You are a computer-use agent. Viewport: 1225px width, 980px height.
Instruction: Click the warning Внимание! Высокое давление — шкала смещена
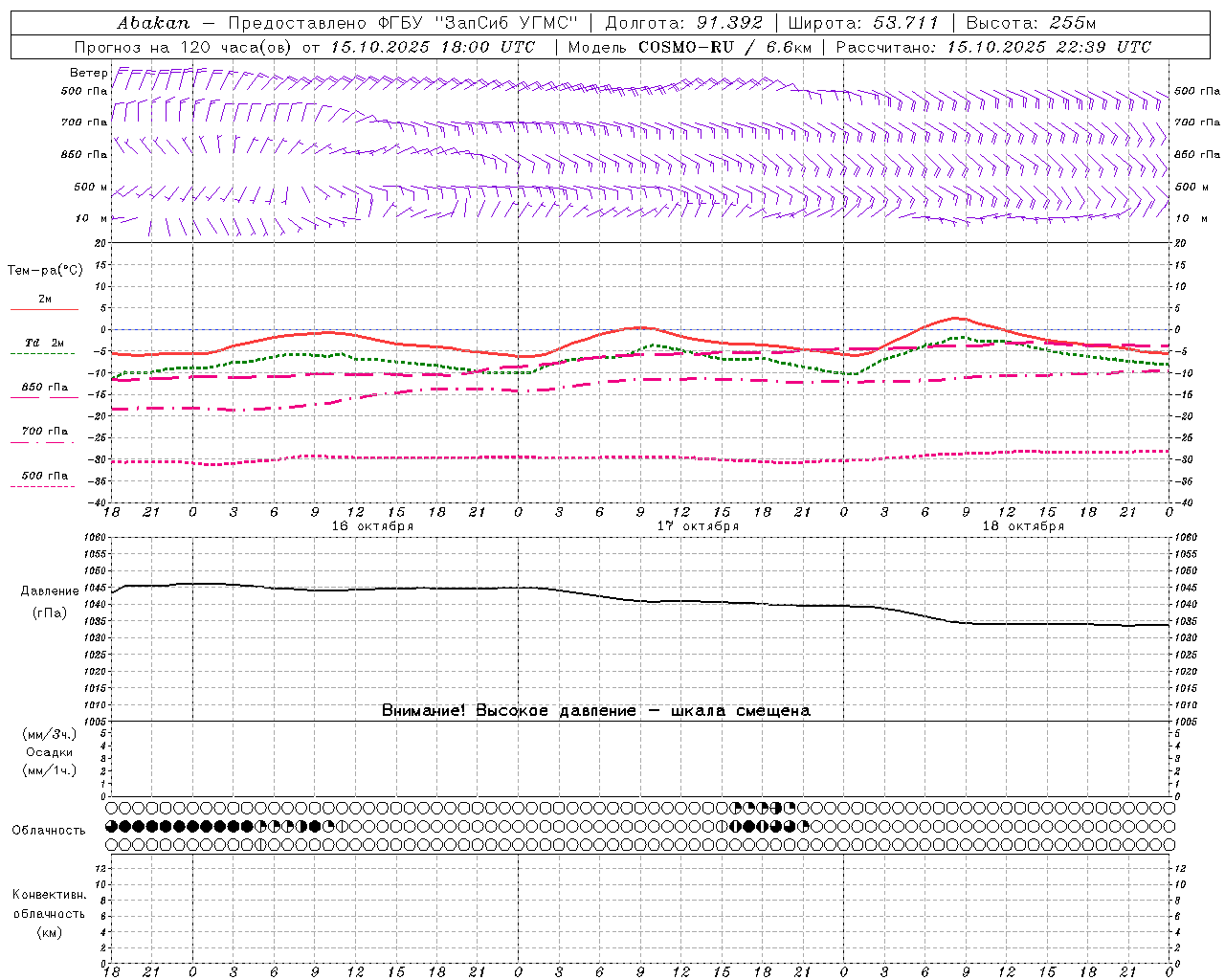coord(596,710)
